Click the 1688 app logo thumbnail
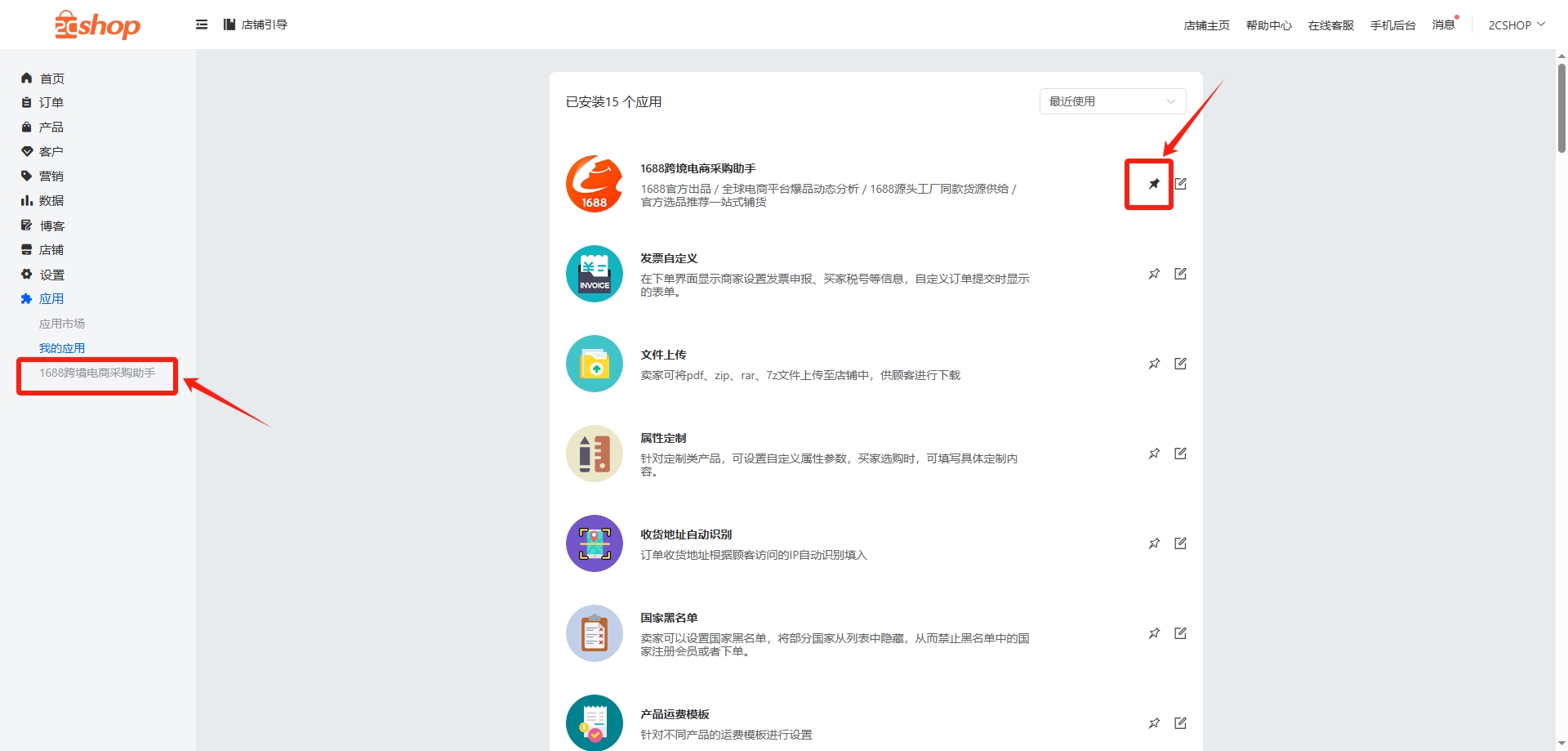Screen dimensions: 1568x751 (595, 184)
